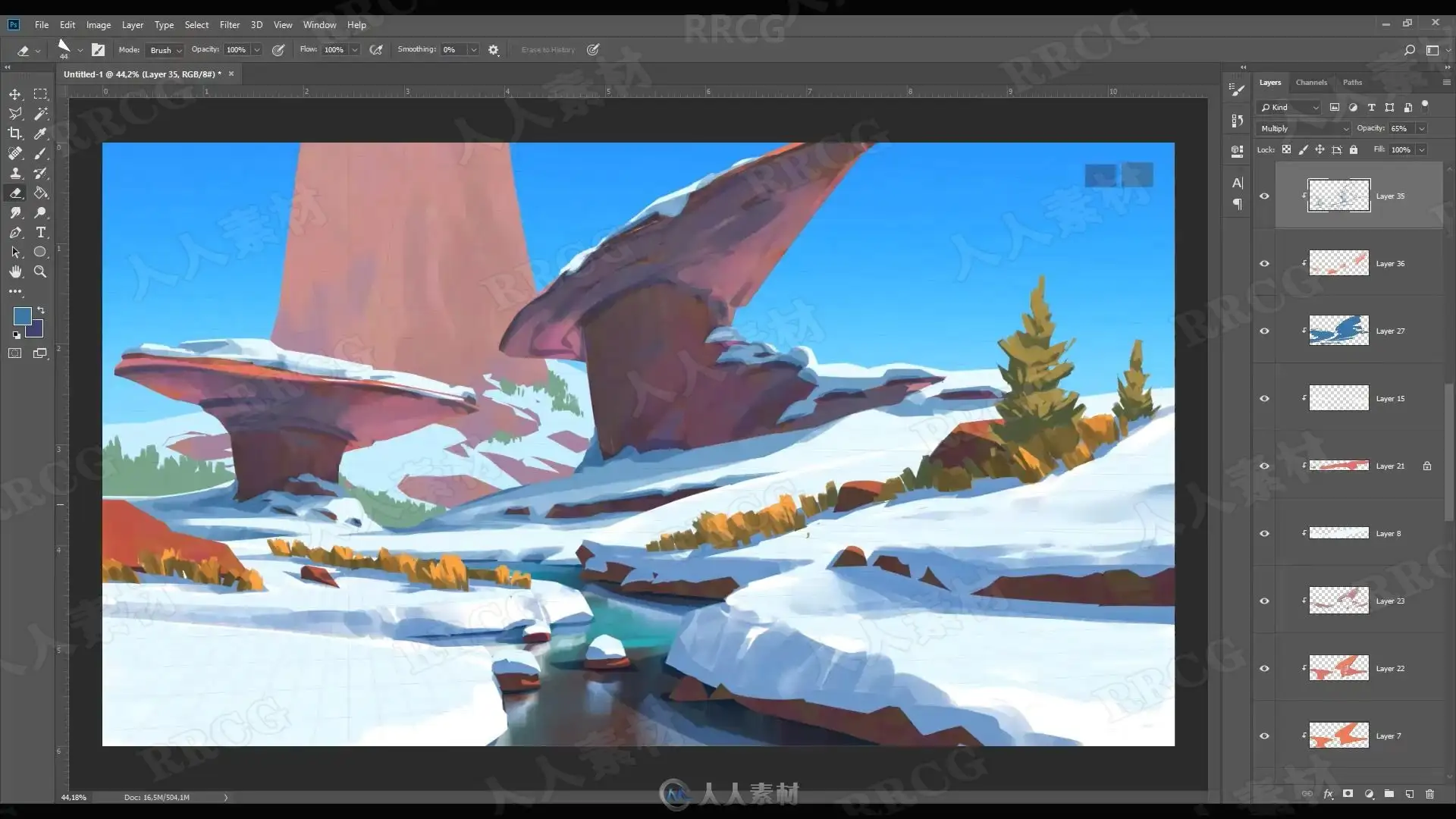Add a layer mask
The width and height of the screenshot is (1456, 819).
1348,794
